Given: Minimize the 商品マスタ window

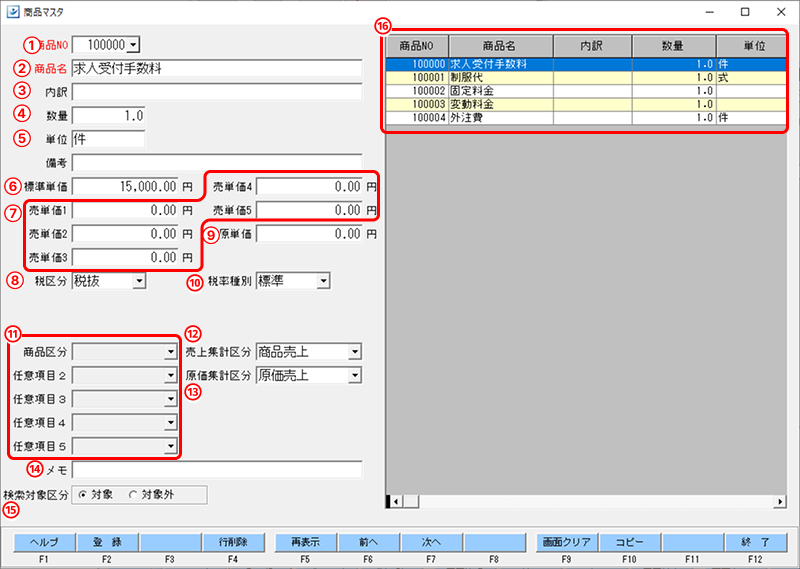Looking at the screenshot, I should pos(709,12).
